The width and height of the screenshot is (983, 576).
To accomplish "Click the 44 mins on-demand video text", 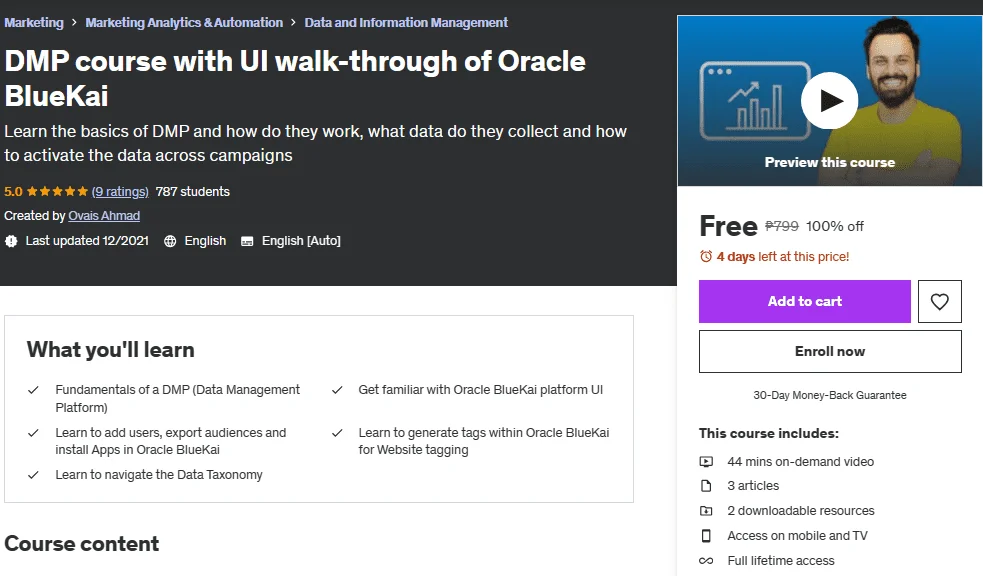I will click(x=800, y=462).
